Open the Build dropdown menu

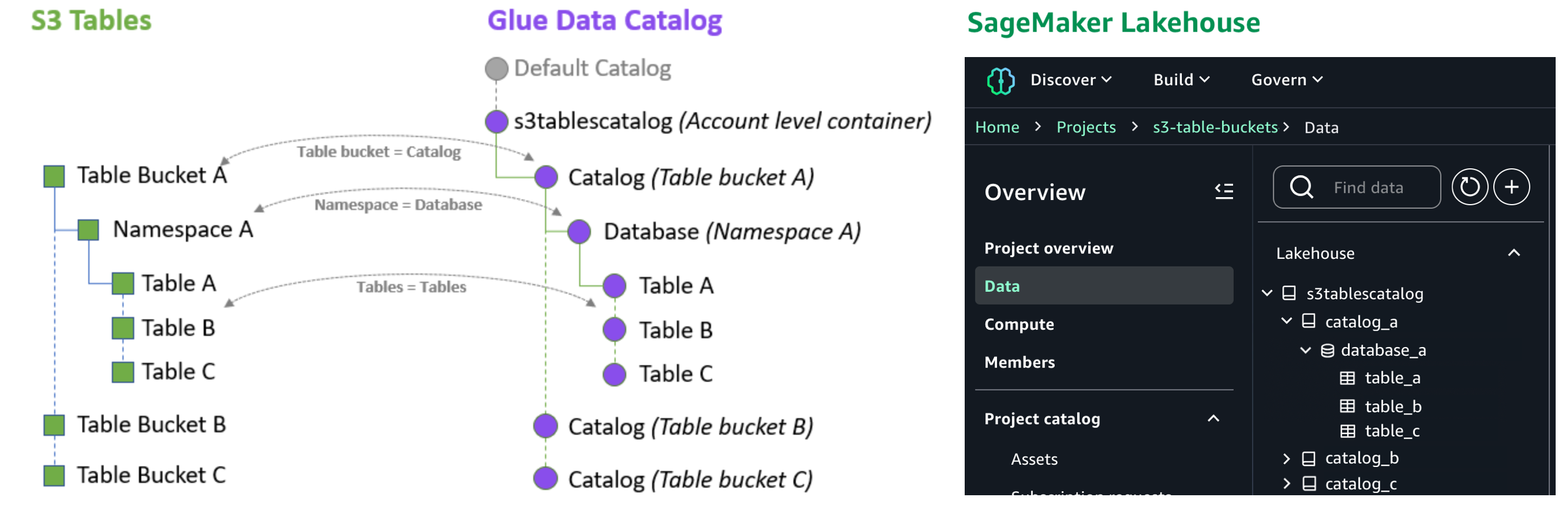coord(1181,79)
